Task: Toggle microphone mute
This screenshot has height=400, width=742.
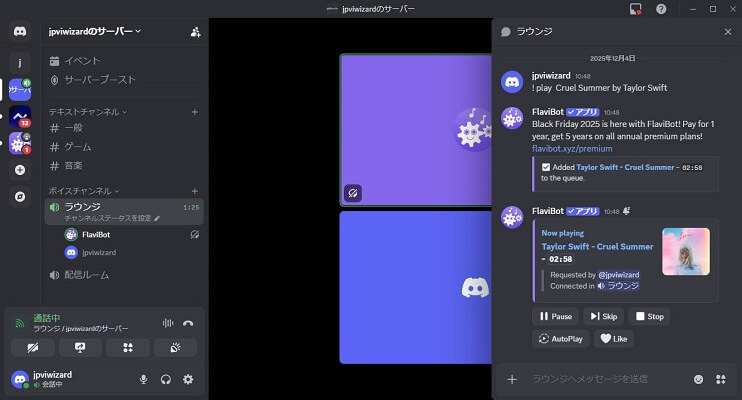Action: pos(143,379)
